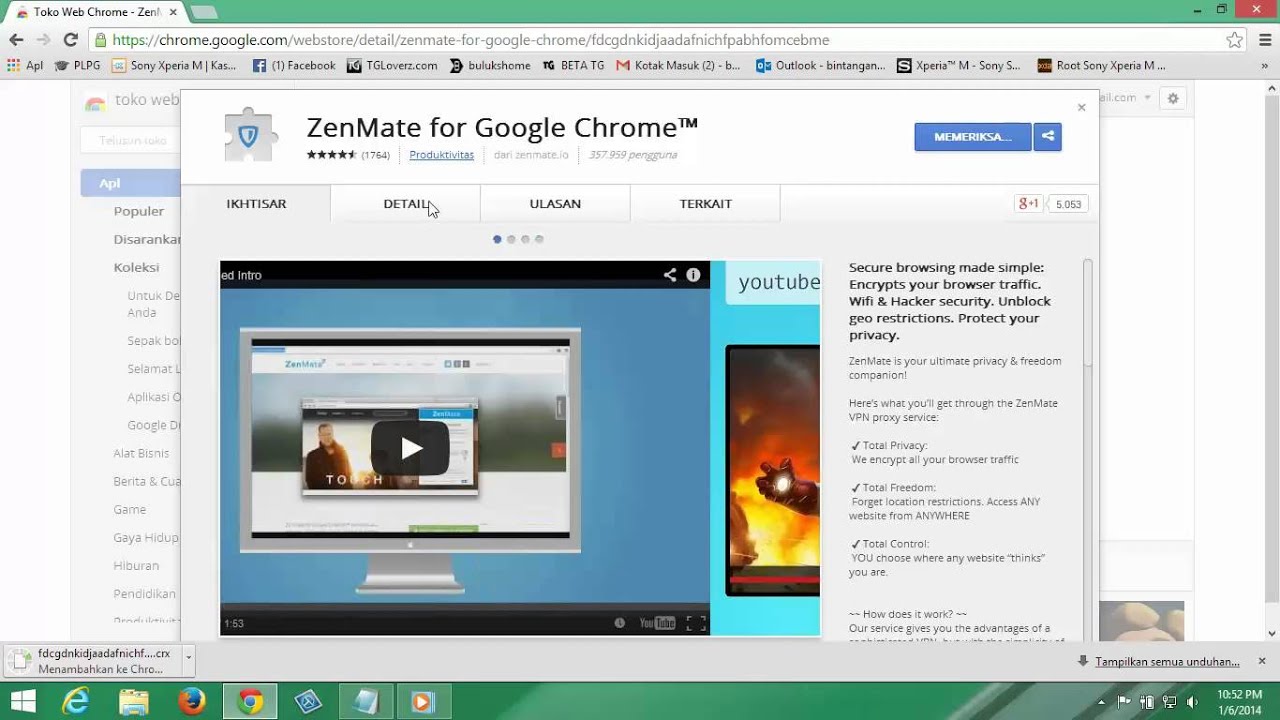Select the fourth carousel dot
This screenshot has width=1280, height=720.
(539, 240)
